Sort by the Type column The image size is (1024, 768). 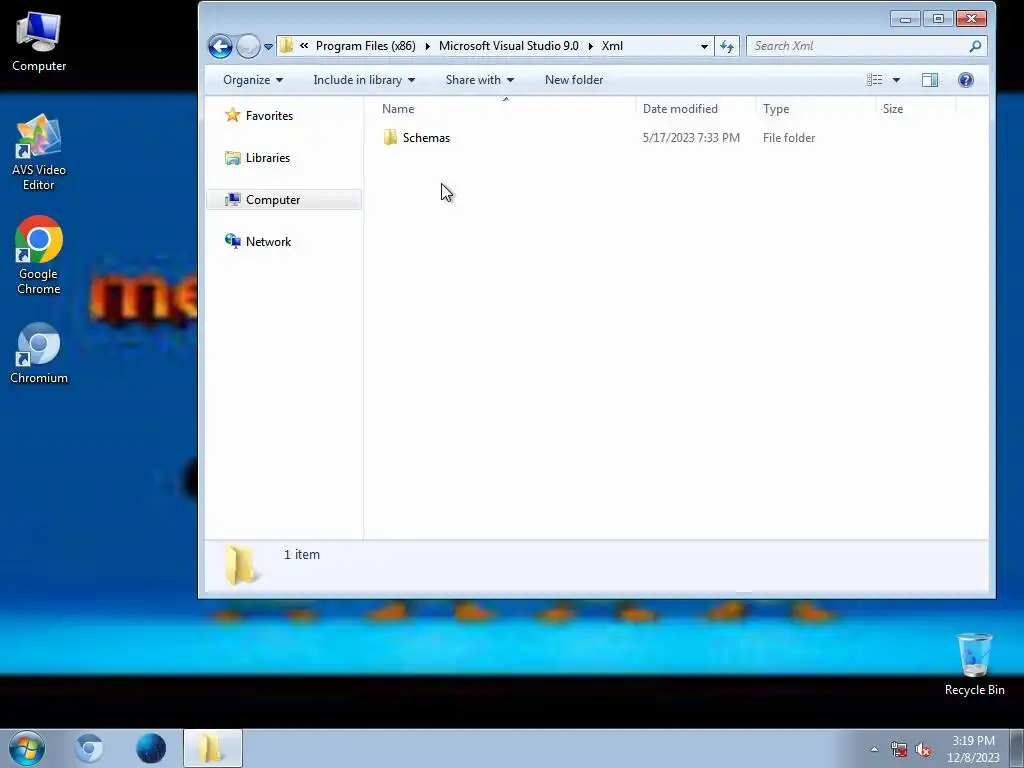[816, 108]
